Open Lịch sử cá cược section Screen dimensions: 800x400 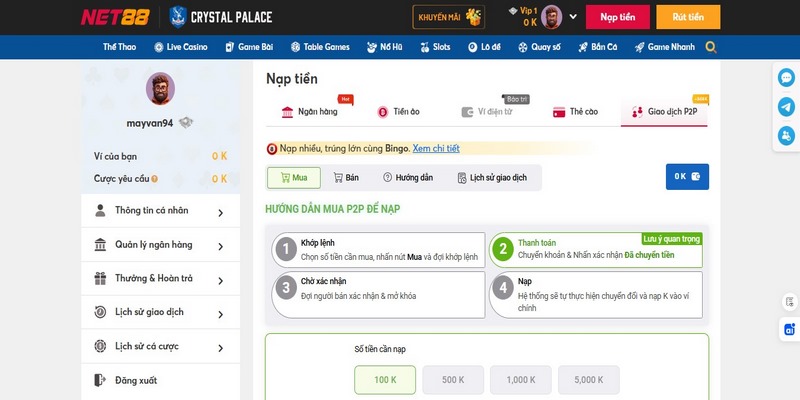coord(160,346)
